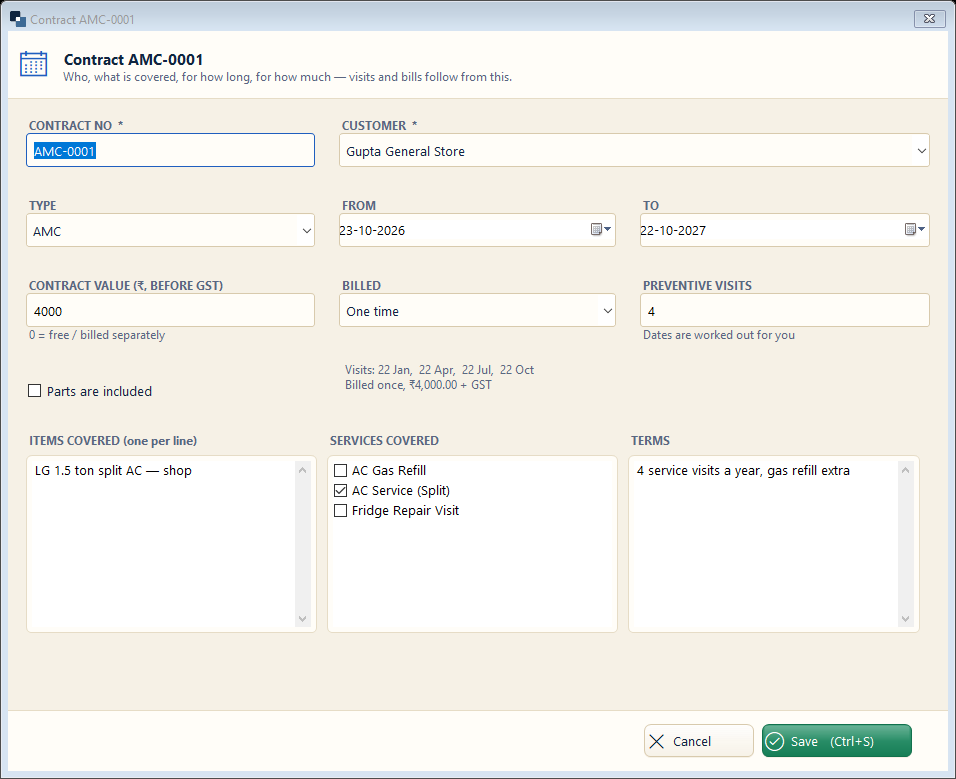956x779 pixels.
Task: Check the AC Gas Refill service
Action: [x=341, y=471]
